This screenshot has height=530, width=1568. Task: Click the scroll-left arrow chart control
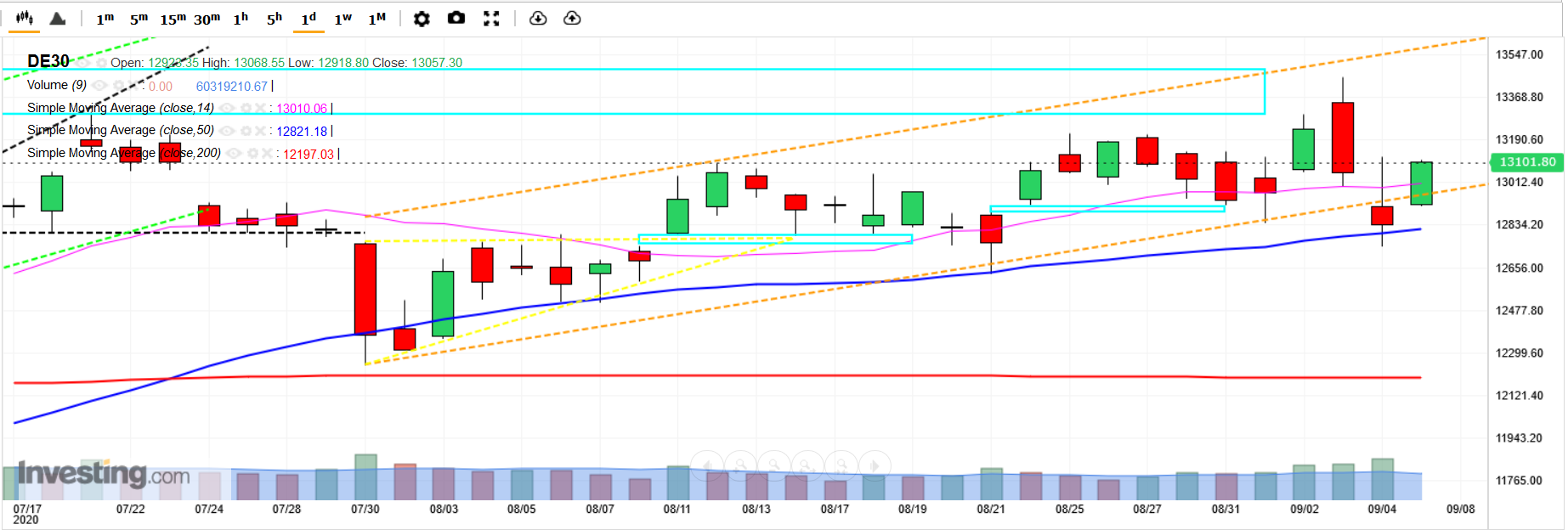707,465
